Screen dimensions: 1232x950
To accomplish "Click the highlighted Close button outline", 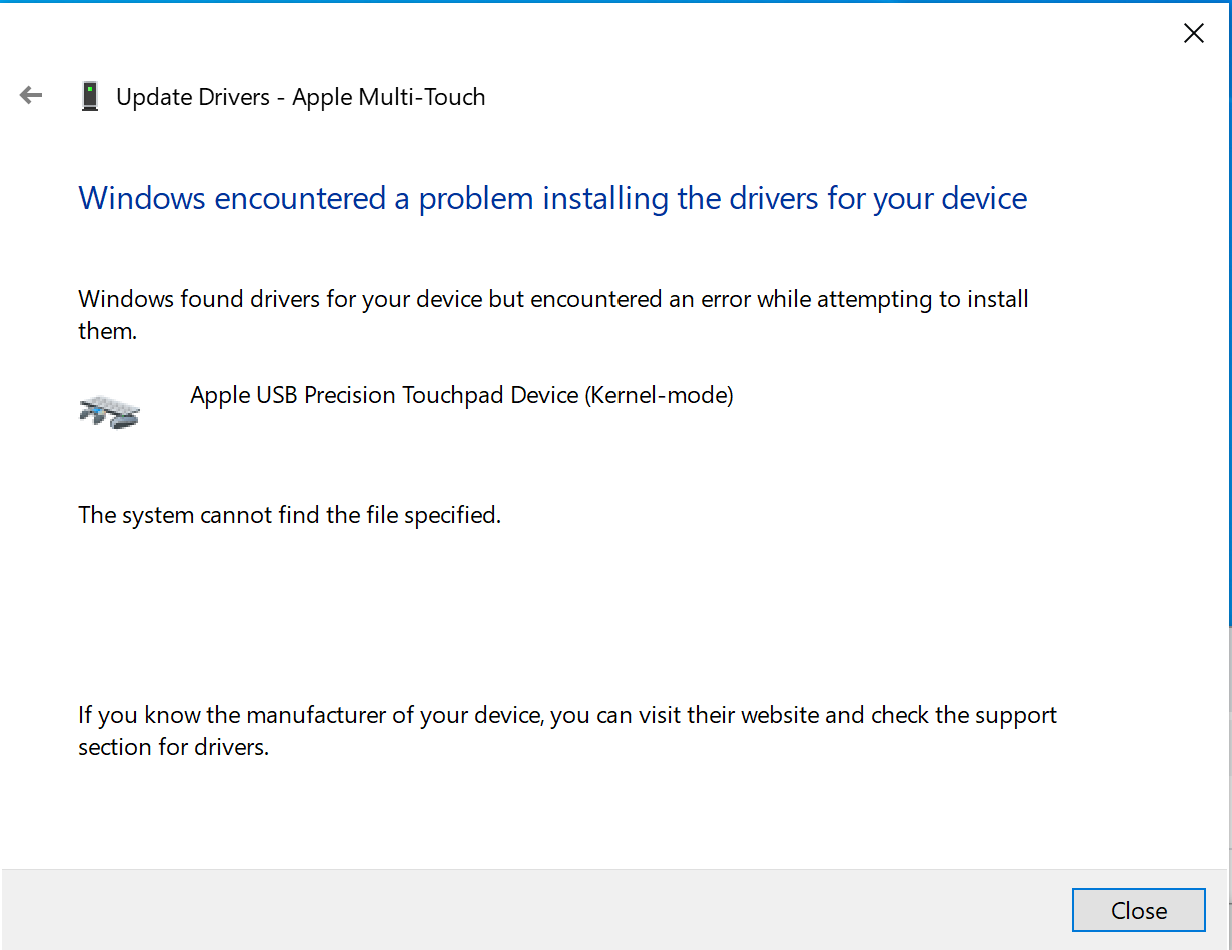I will click(1138, 910).
